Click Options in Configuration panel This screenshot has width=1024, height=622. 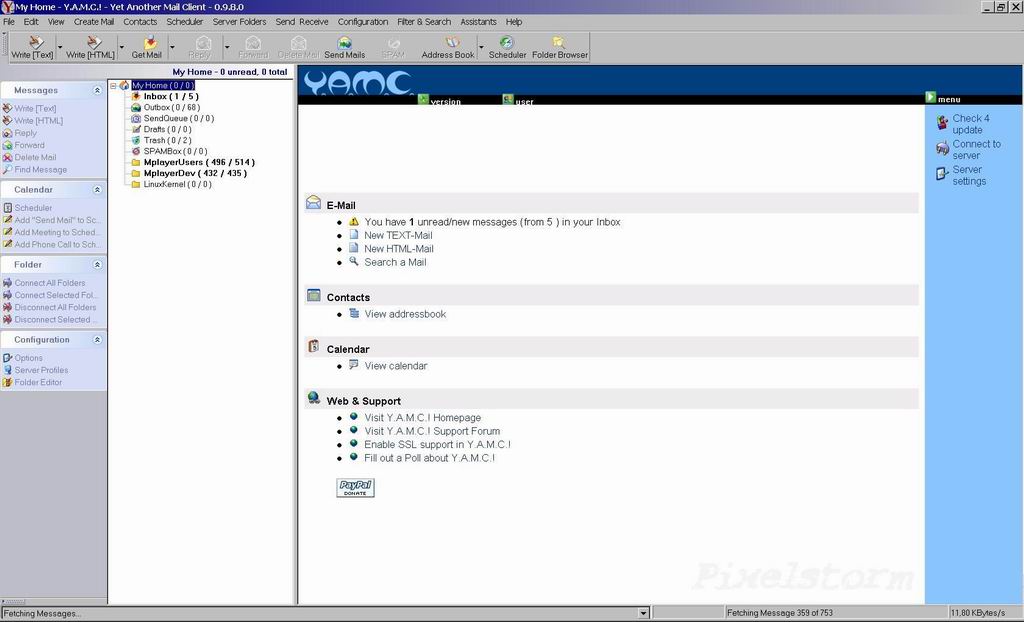28,358
